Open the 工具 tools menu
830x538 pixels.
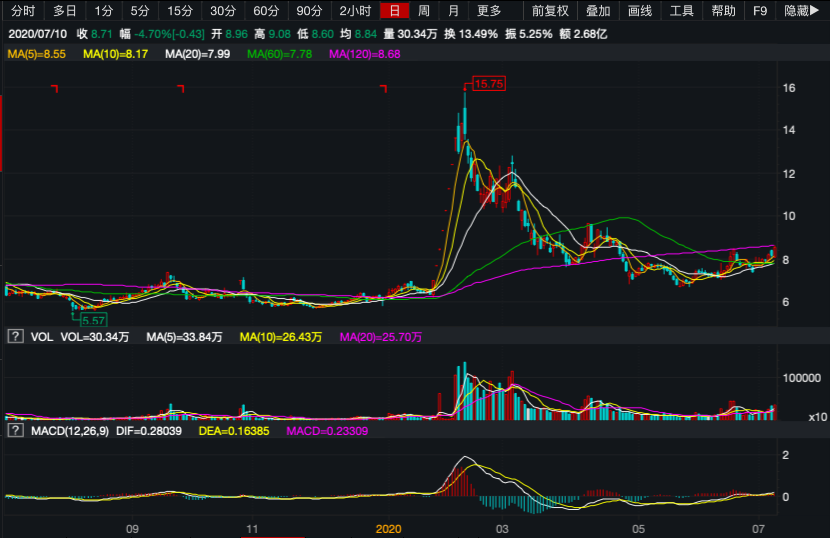click(x=682, y=10)
